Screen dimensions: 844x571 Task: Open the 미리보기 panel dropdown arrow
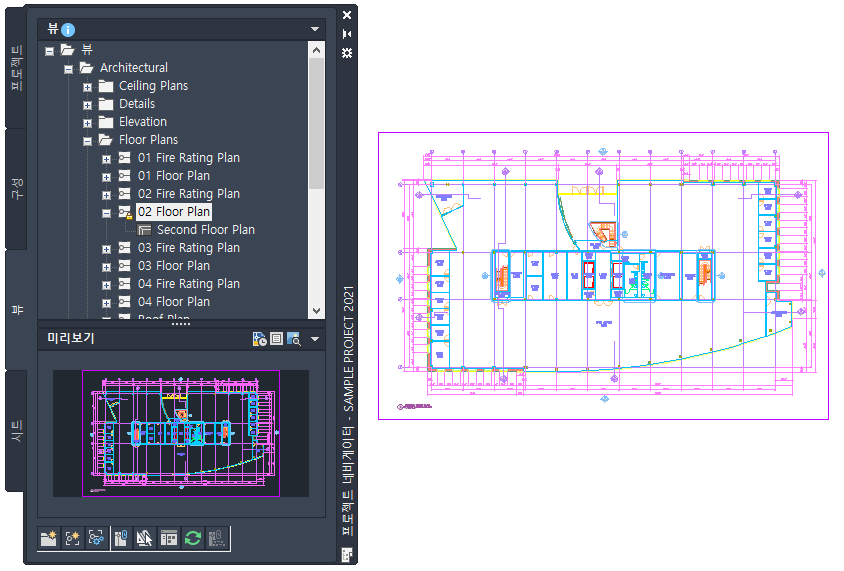(x=315, y=339)
